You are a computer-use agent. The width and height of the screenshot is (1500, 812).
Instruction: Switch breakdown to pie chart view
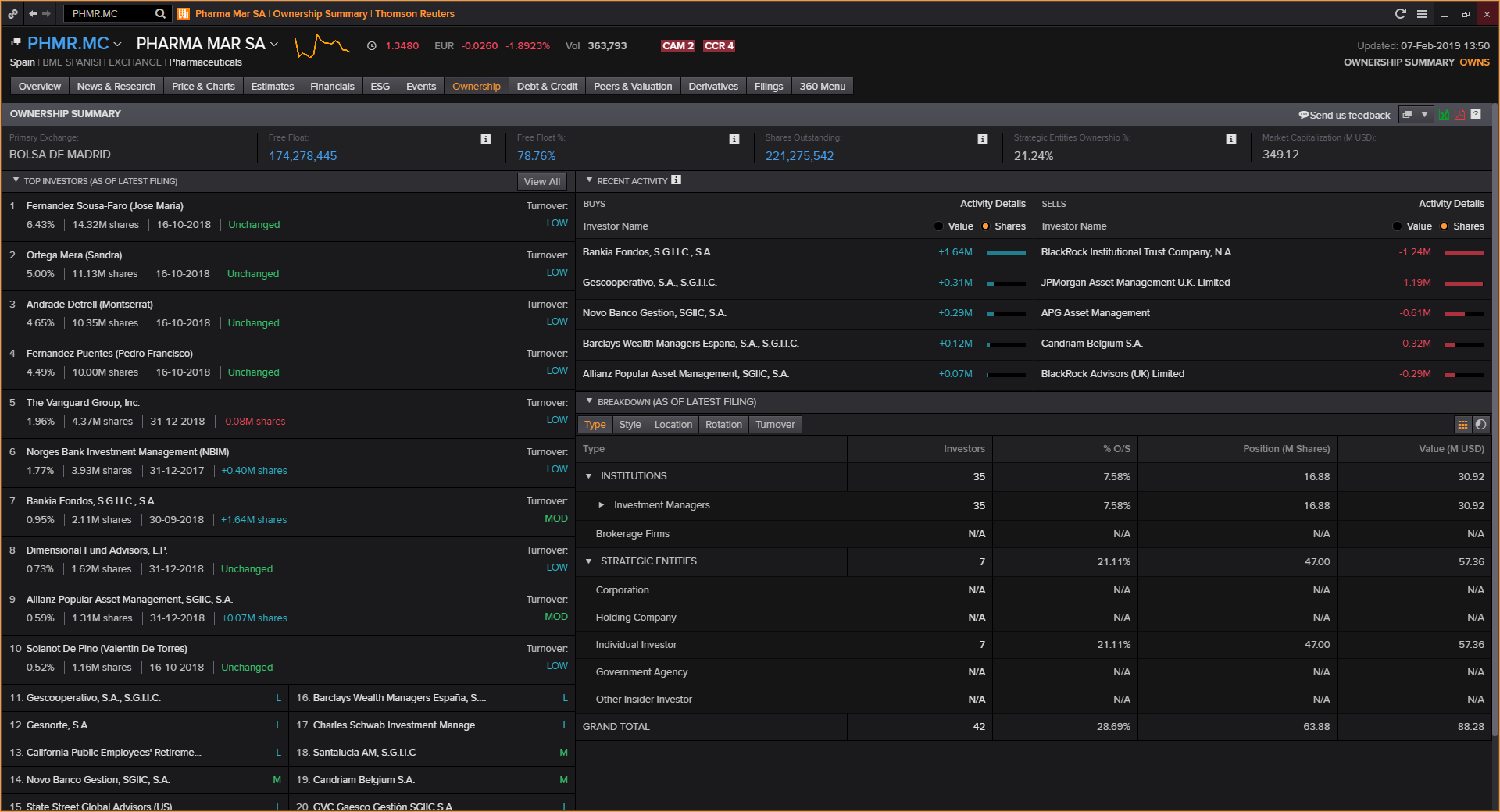[1480, 425]
